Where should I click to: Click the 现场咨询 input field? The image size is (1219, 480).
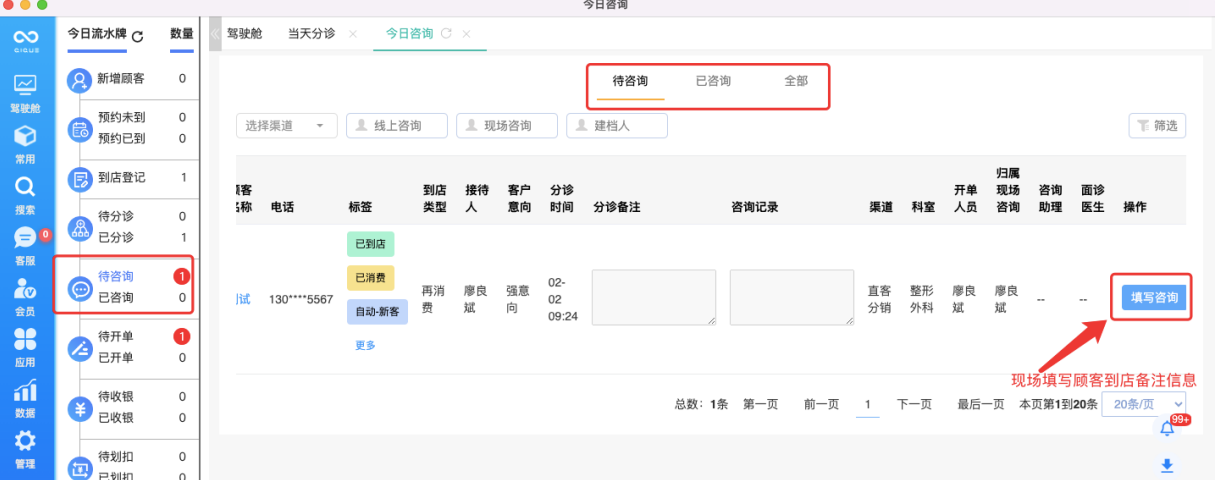point(507,125)
